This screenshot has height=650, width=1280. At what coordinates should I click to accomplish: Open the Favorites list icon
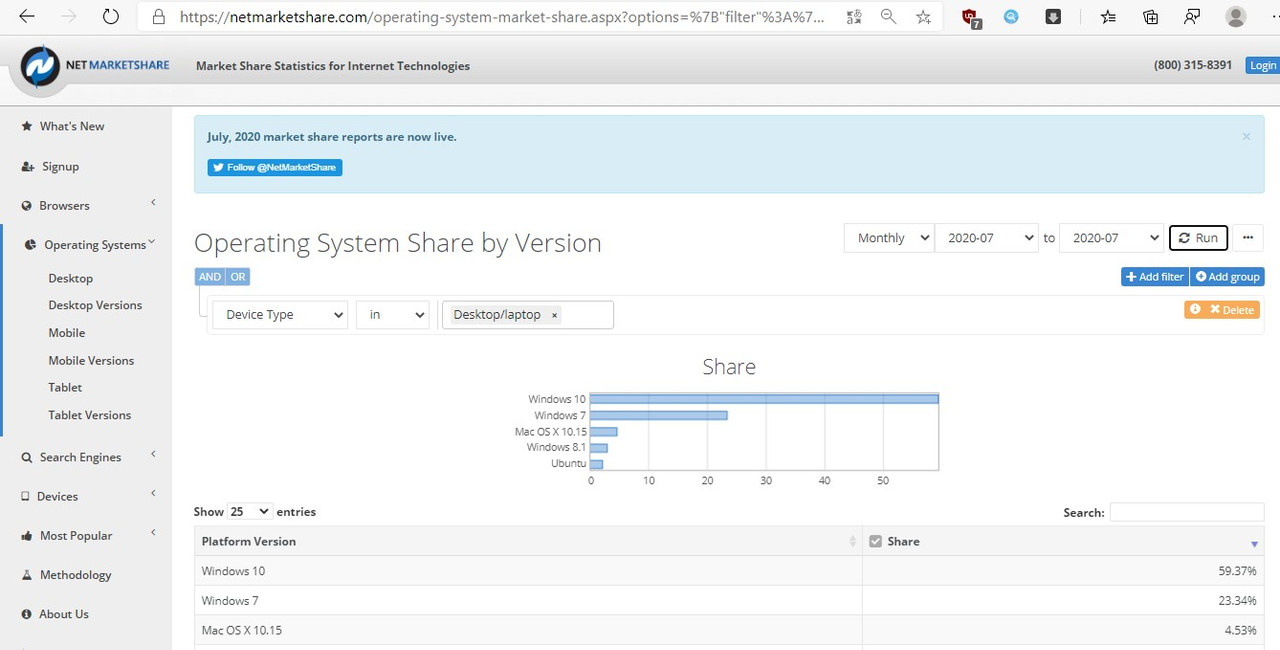pos(1108,17)
